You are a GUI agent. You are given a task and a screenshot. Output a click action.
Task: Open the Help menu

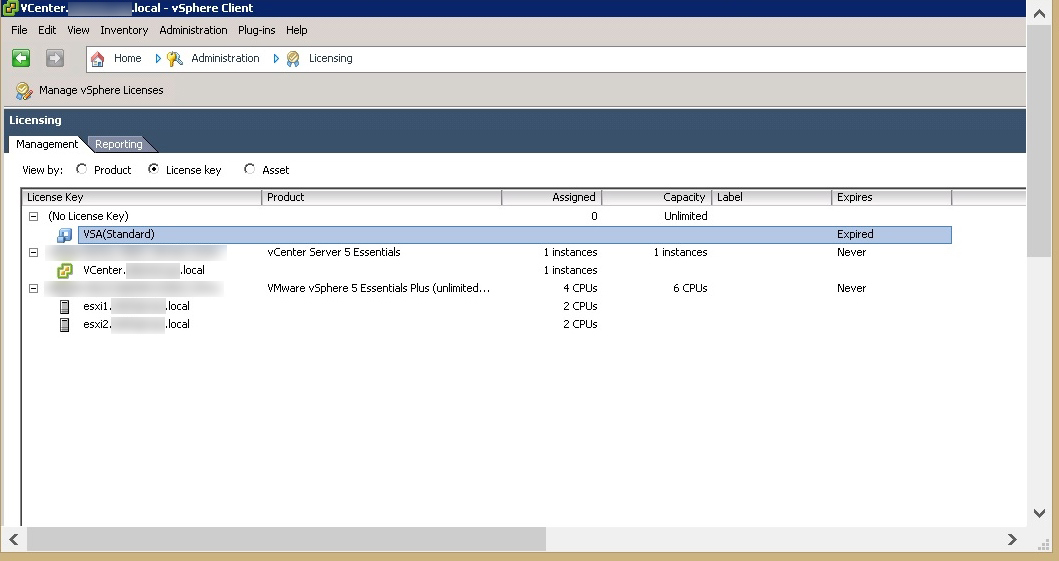(296, 30)
